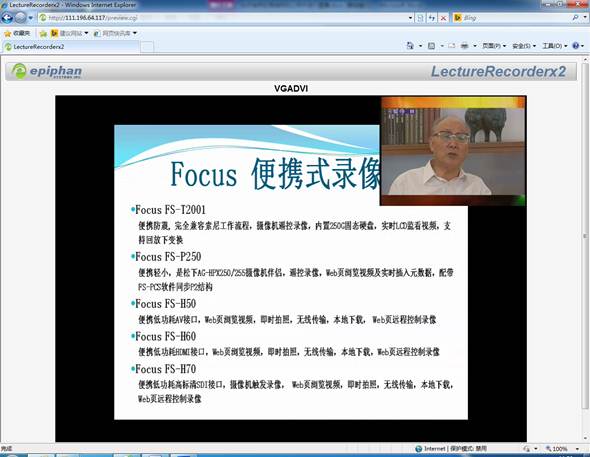This screenshot has height=457, width=590.
Task: Click the compatibility view icon
Action: pyautogui.click(x=420, y=18)
